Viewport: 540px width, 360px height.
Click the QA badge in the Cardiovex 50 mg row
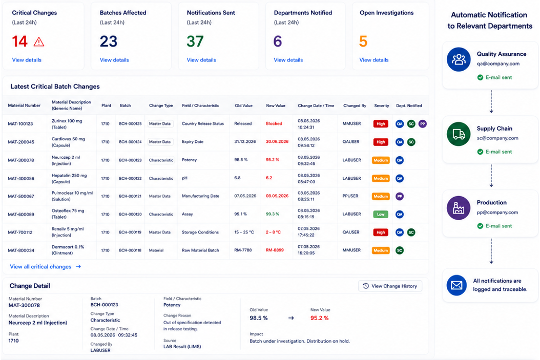[x=399, y=142]
